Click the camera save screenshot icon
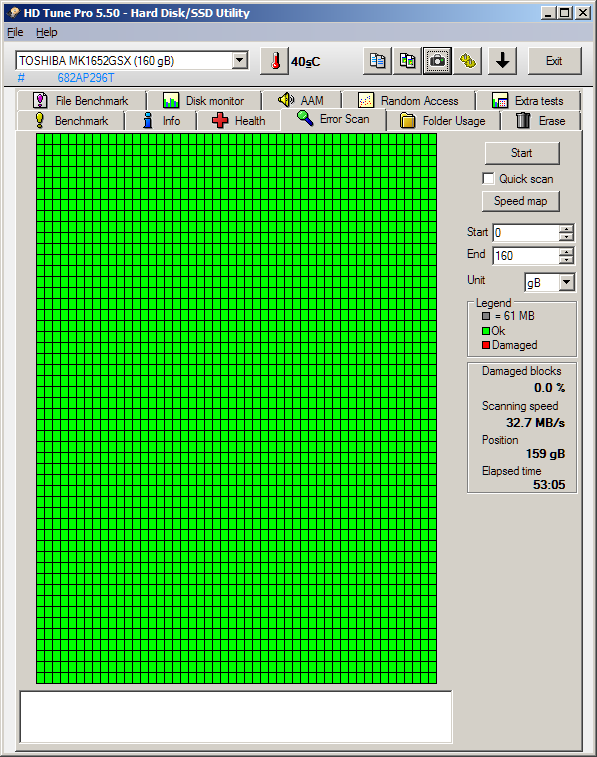Image resolution: width=597 pixels, height=757 pixels. [437, 61]
